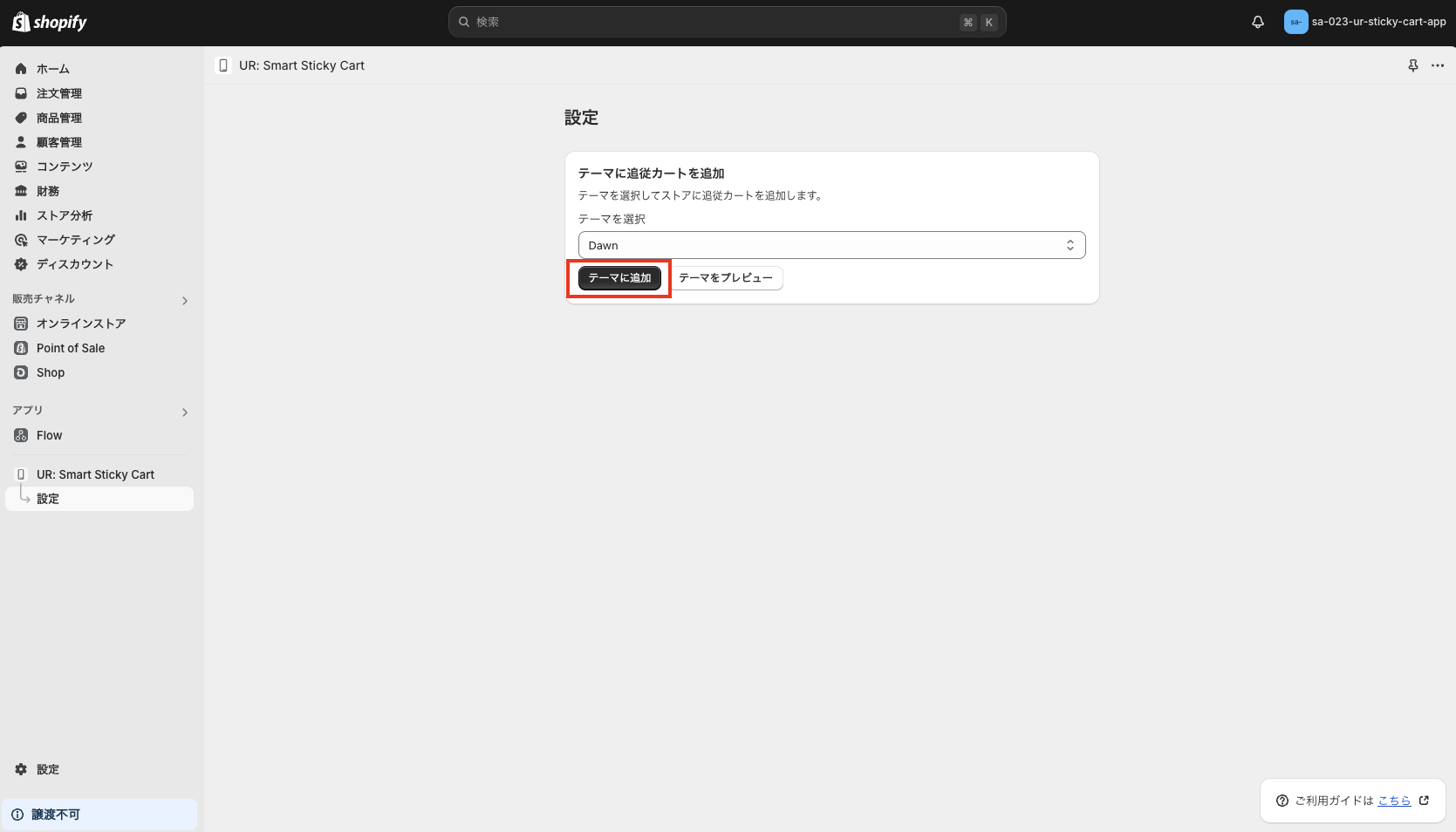Click the question mark help icon
Image resolution: width=1456 pixels, height=832 pixels.
[x=1282, y=801]
